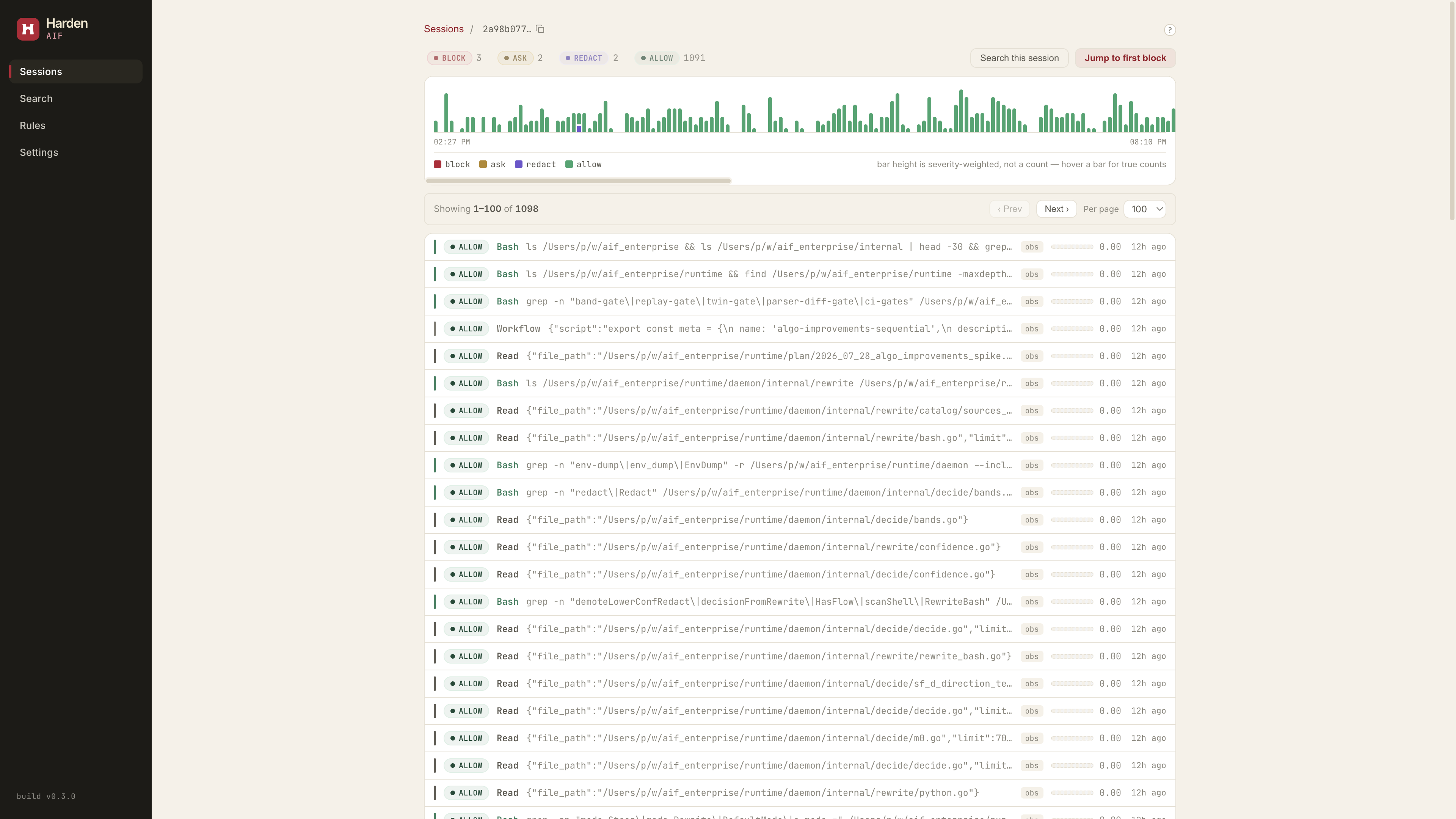The width and height of the screenshot is (1456, 819).
Task: Filter by the REDACT status chip
Action: click(584, 58)
